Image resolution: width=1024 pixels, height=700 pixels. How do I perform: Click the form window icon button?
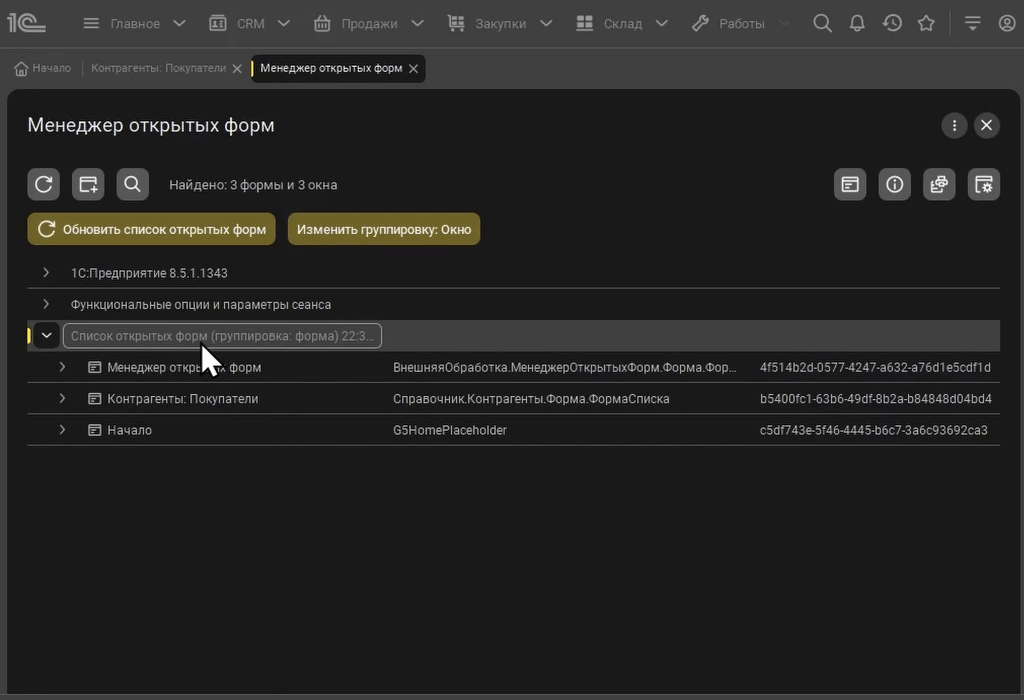850,184
